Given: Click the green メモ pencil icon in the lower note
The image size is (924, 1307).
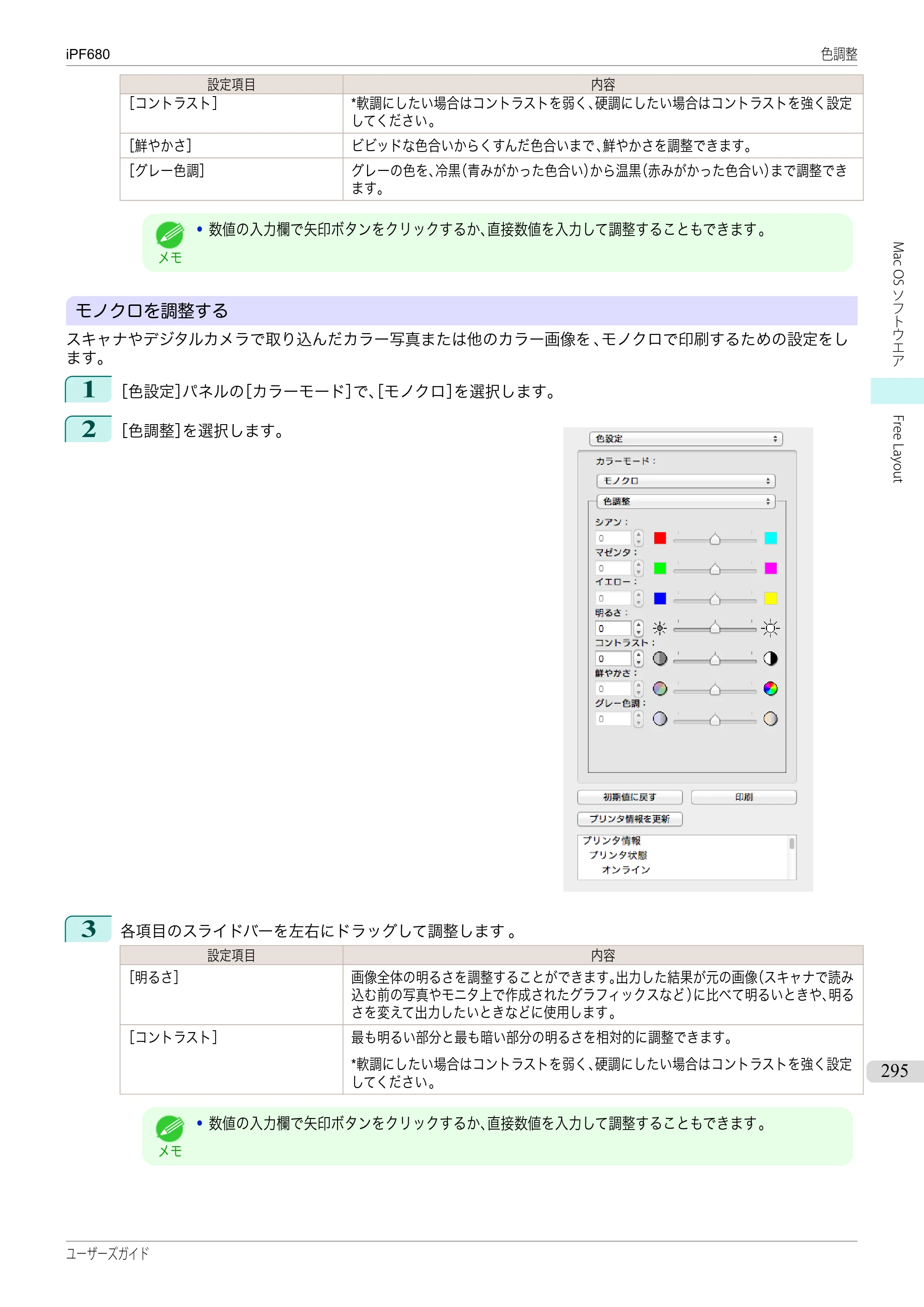Looking at the screenshot, I should [169, 1128].
